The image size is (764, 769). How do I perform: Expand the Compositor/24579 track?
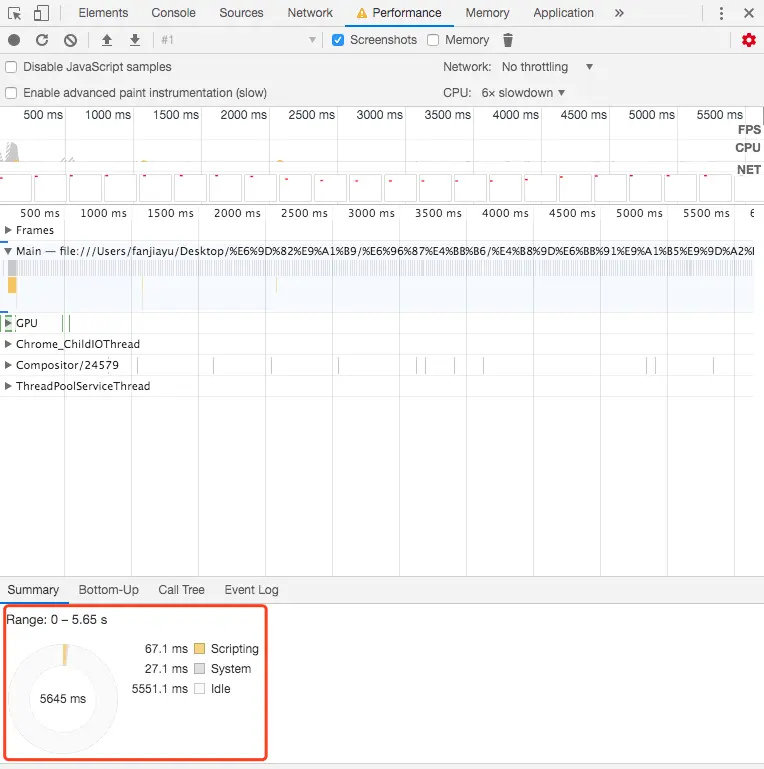pyautogui.click(x=8, y=365)
